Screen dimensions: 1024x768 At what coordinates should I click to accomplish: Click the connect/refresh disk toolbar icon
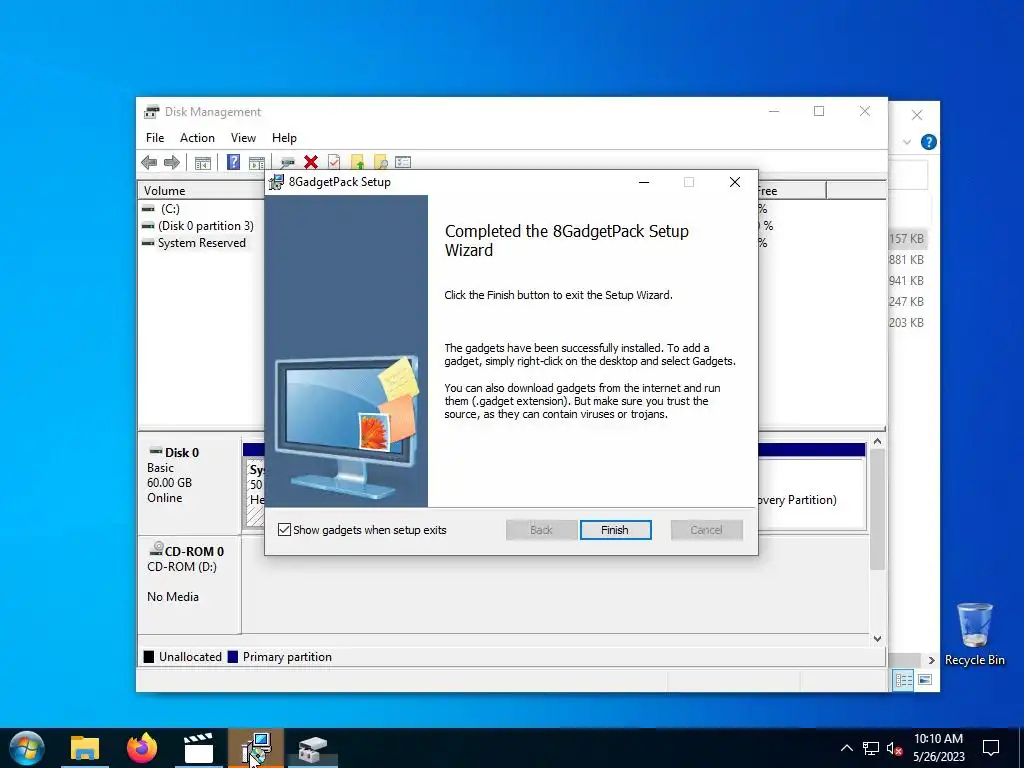(287, 163)
